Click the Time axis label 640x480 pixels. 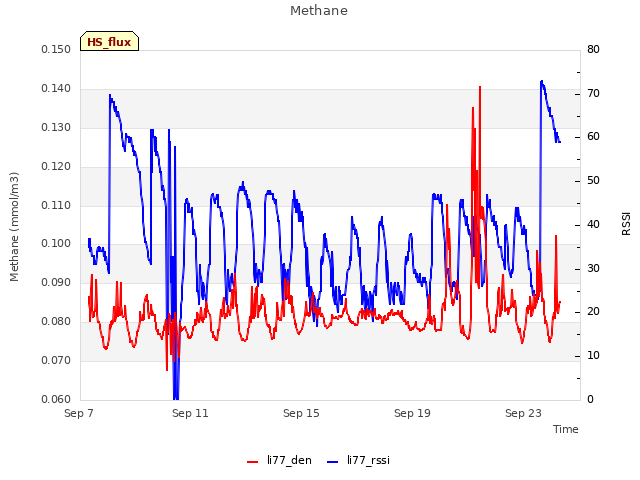566,429
